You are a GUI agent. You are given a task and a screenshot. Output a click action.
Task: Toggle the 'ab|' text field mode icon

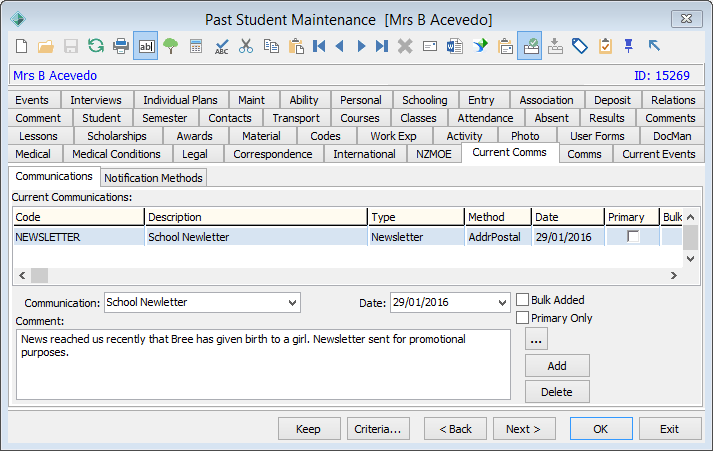point(146,46)
